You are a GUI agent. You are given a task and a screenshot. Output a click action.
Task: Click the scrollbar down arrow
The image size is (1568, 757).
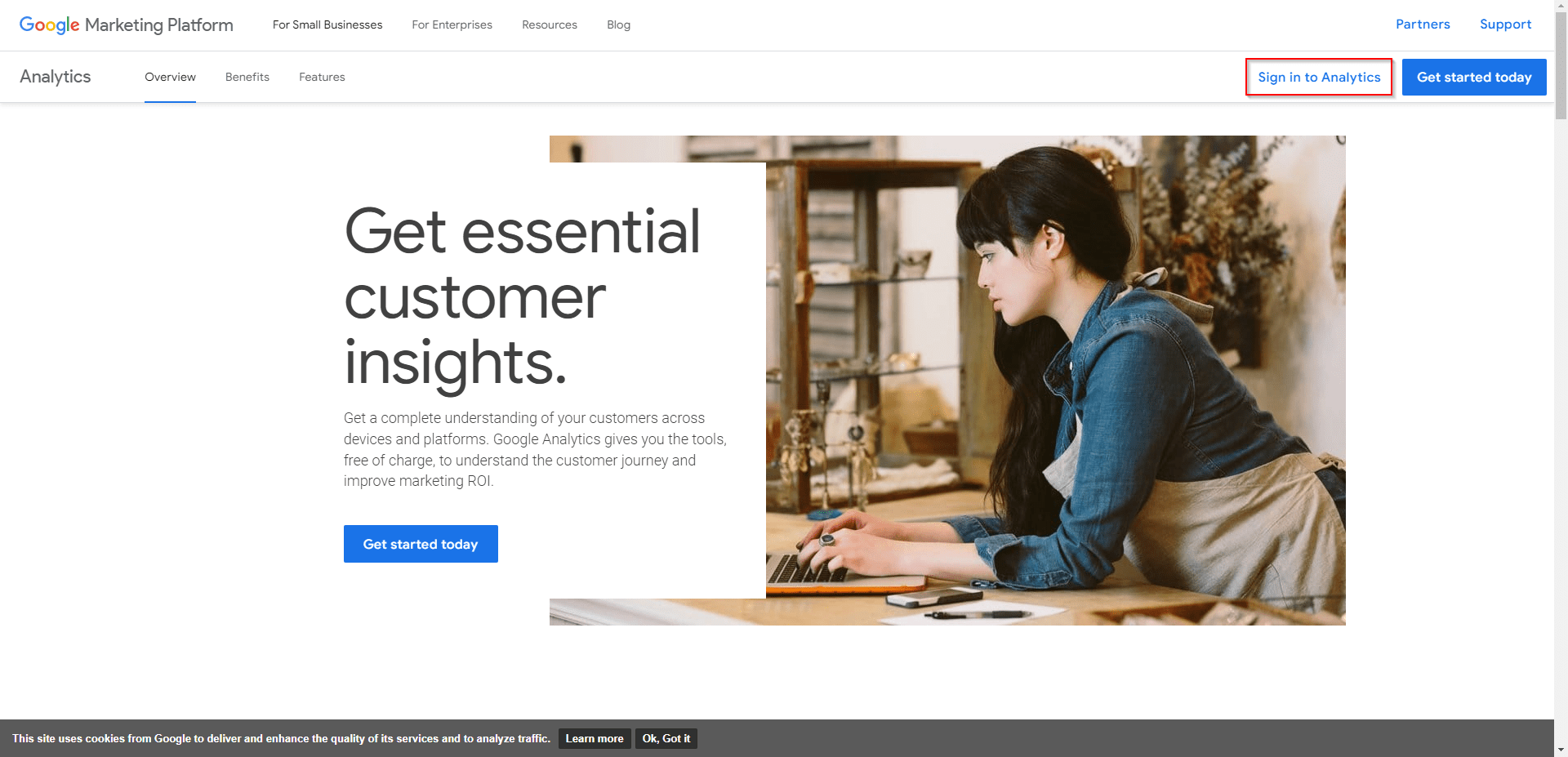click(x=1561, y=750)
